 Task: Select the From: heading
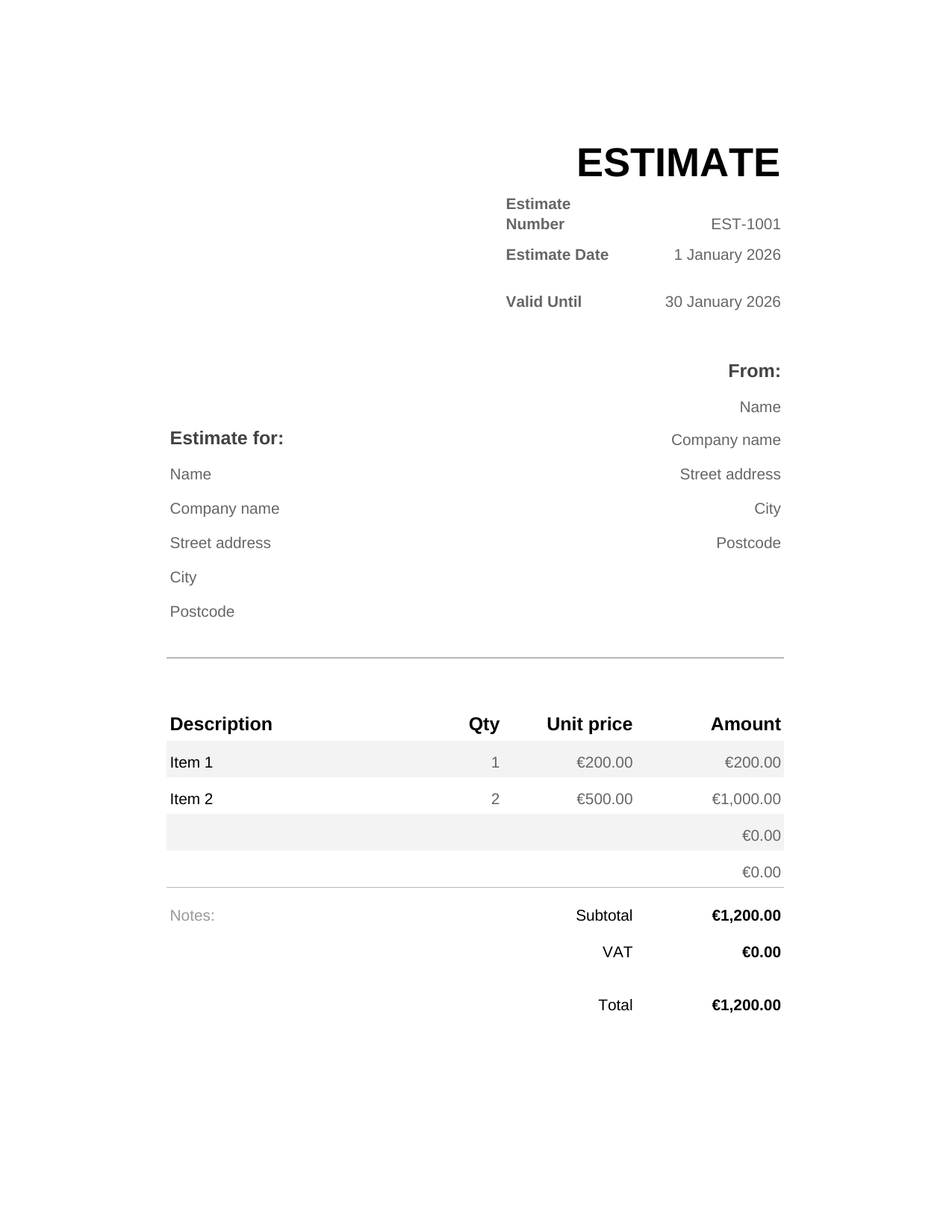click(x=754, y=371)
